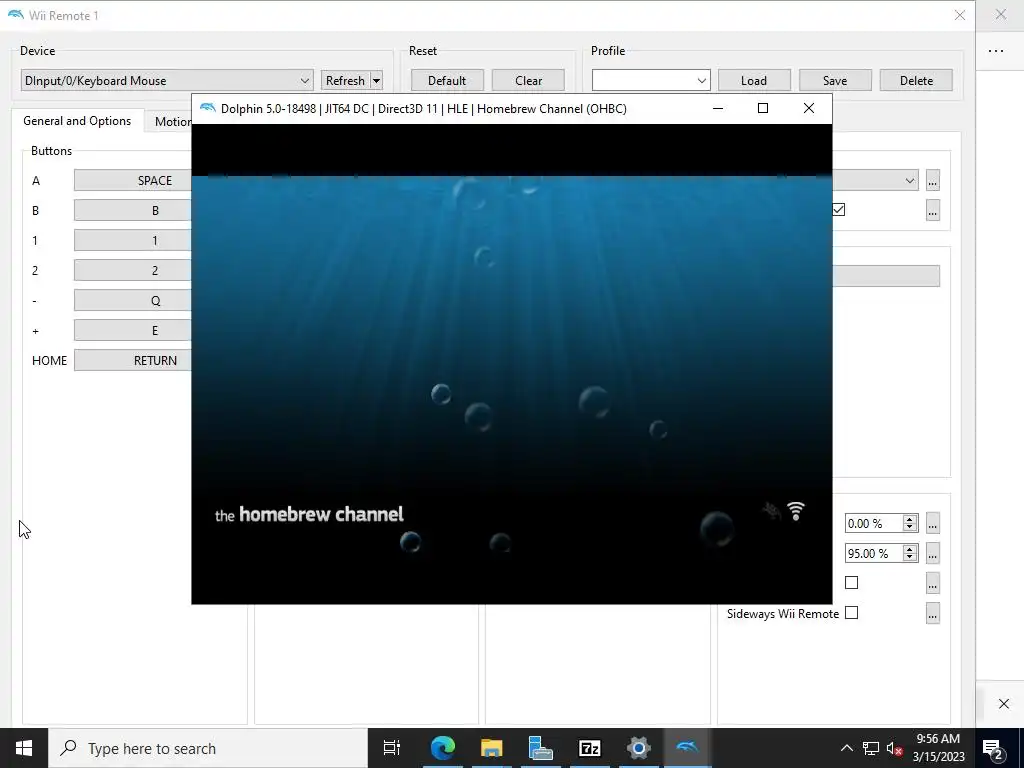
Task: Remap the 2 button mapping
Action: tap(133, 270)
